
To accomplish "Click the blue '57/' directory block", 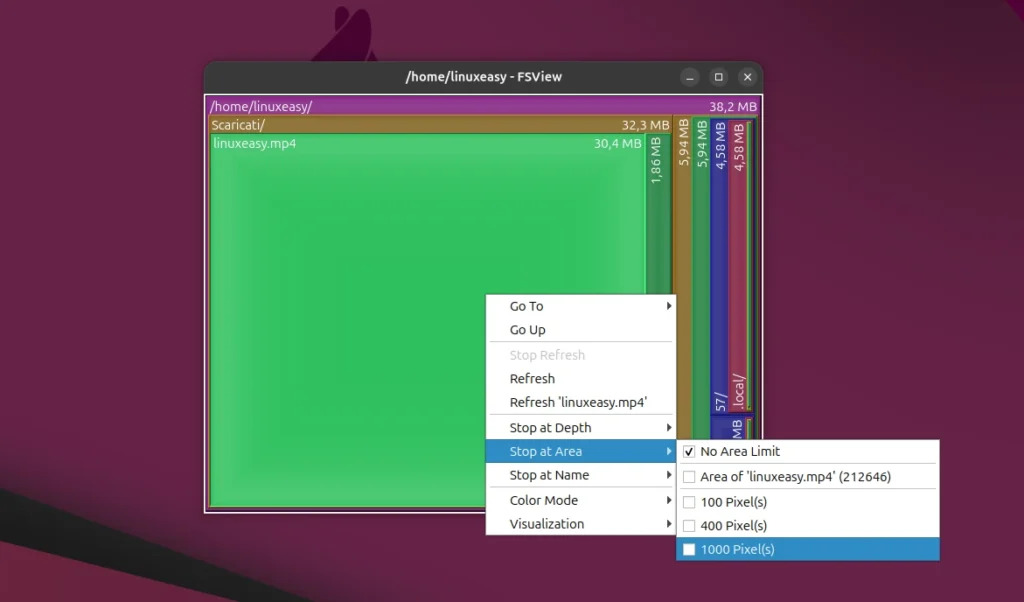I will (x=722, y=300).
